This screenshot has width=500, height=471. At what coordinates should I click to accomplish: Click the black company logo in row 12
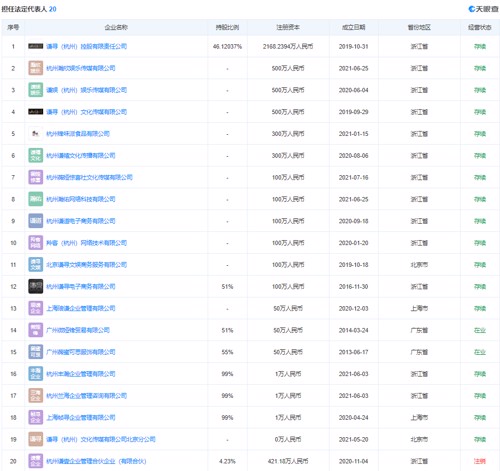tap(35, 286)
